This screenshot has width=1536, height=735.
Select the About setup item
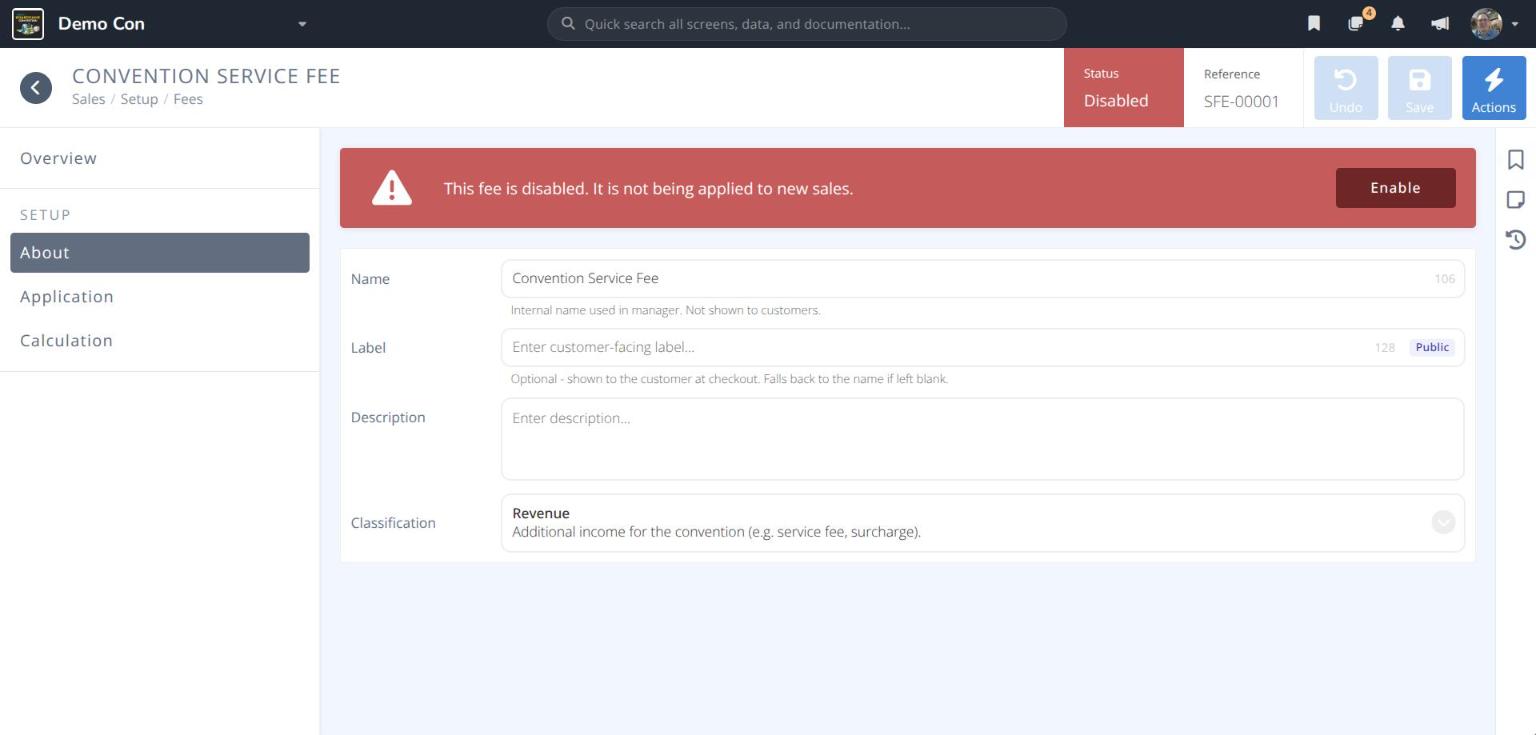160,253
